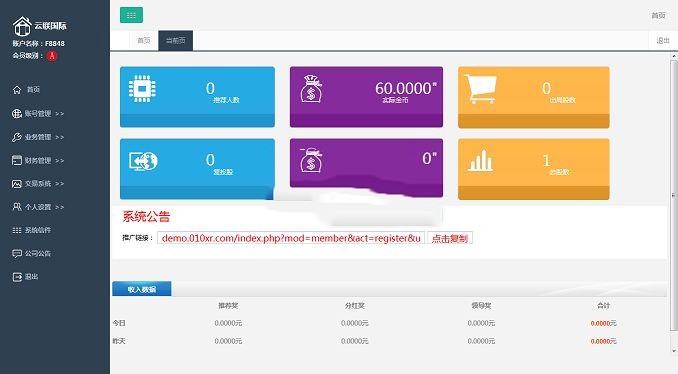Viewport: 678px width, 374px height.
Task: Click the wrench icon for 业务管理
Action: [x=17, y=137]
